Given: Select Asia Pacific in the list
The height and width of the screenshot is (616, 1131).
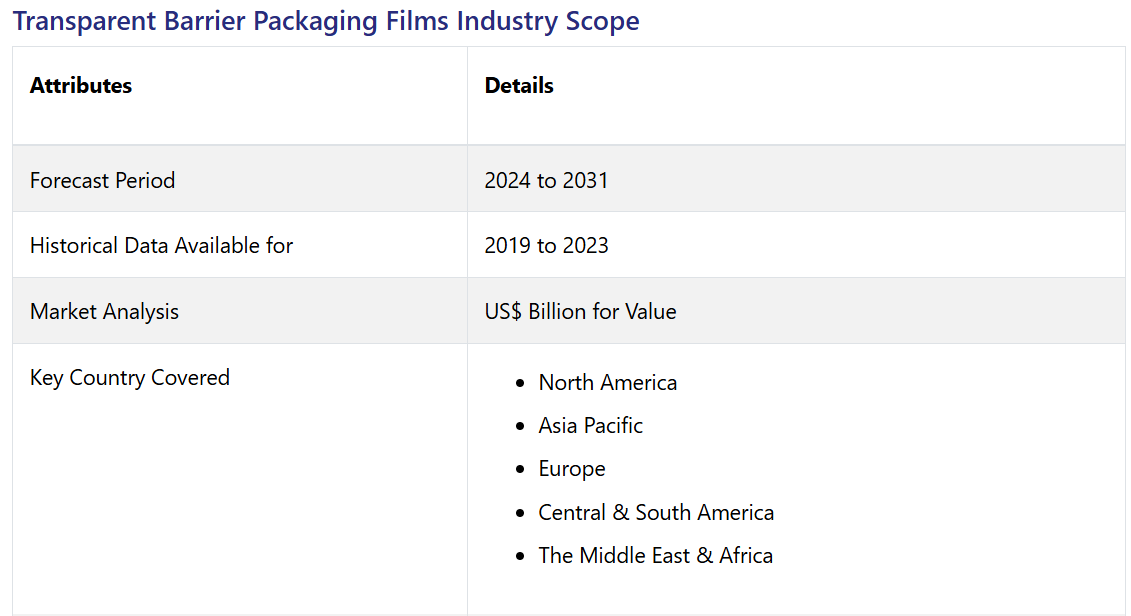Looking at the screenshot, I should click(x=590, y=425).
